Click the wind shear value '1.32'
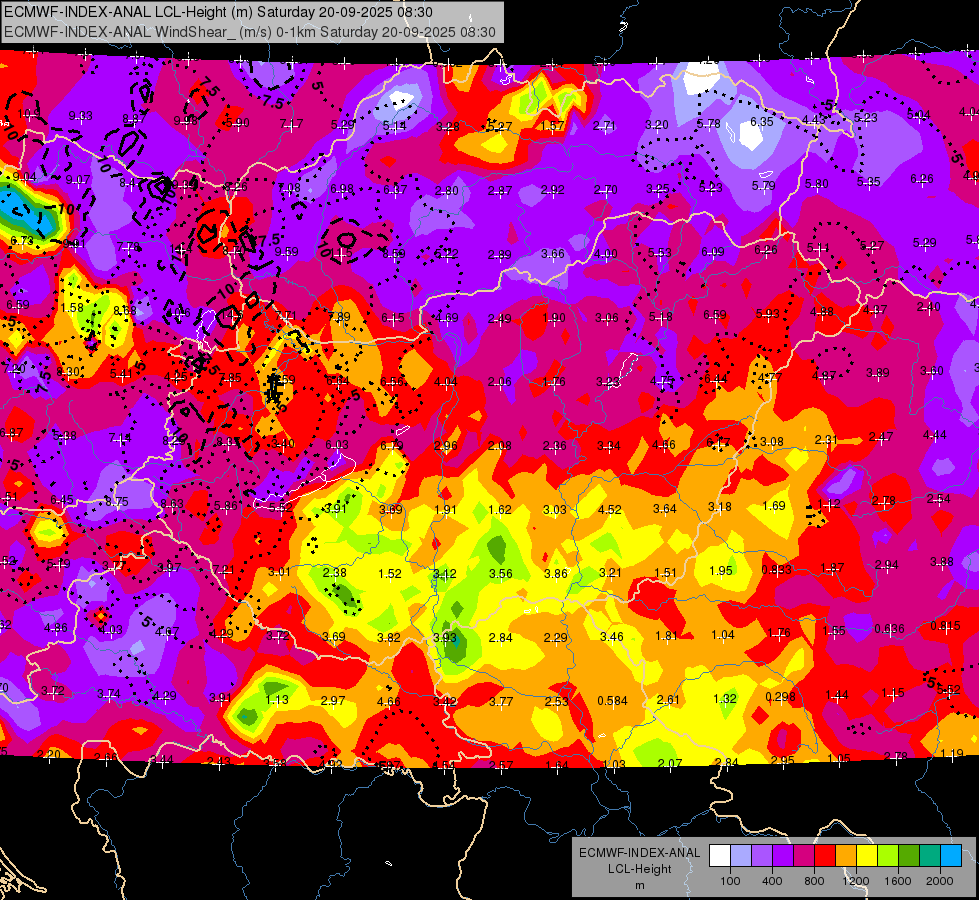This screenshot has width=979, height=900. click(725, 698)
